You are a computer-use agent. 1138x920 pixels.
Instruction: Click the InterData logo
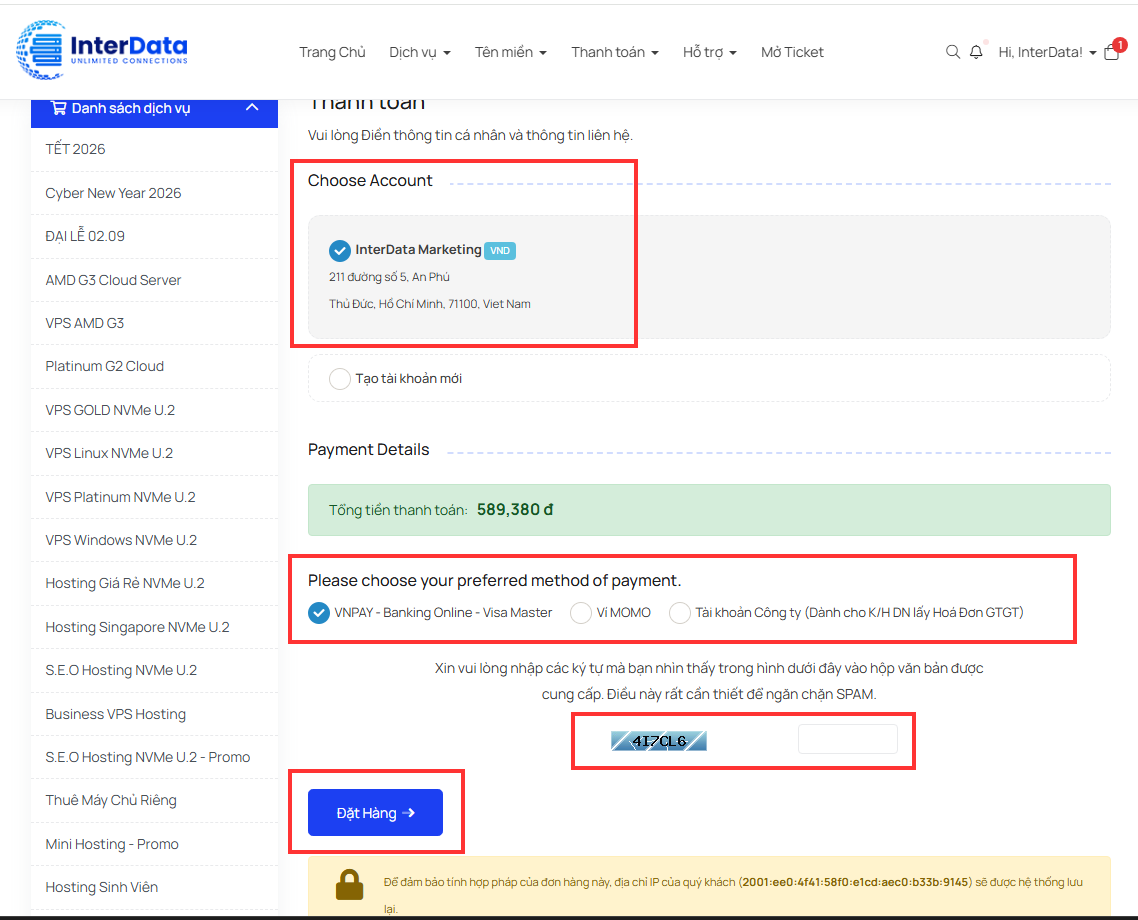pyautogui.click(x=102, y=49)
